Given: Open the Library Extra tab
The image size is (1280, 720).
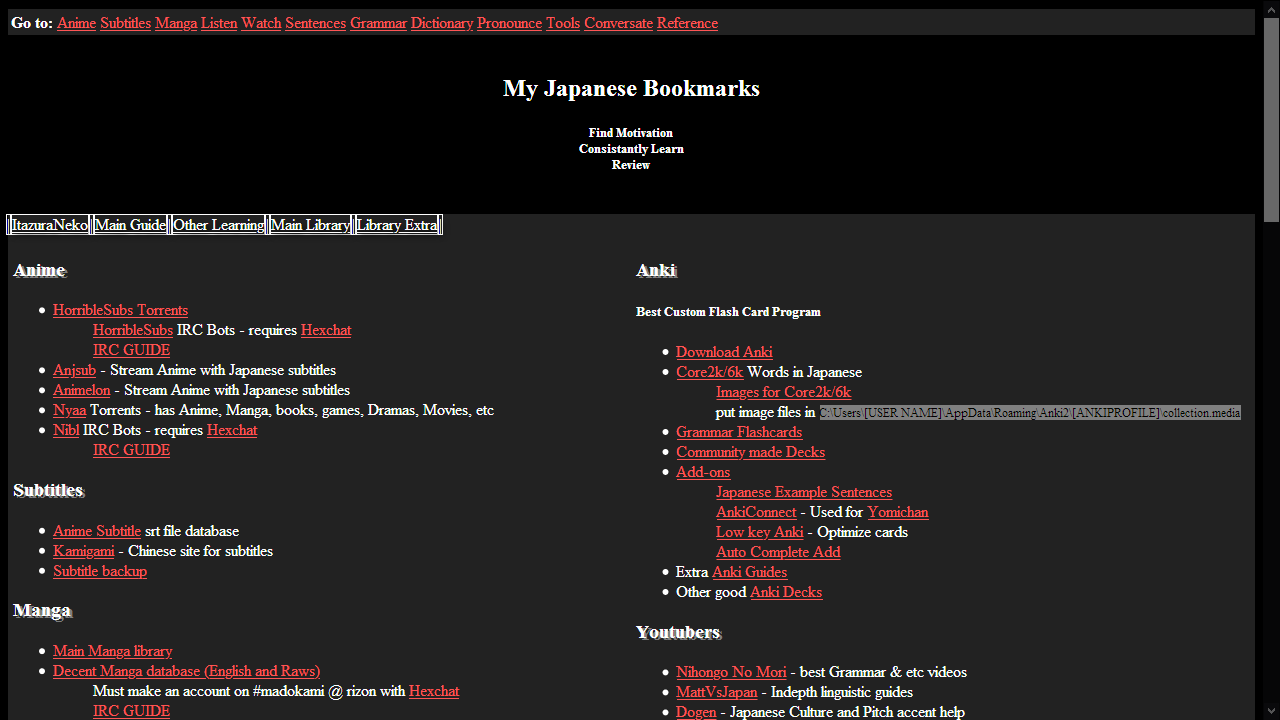Looking at the screenshot, I should pyautogui.click(x=397, y=225).
